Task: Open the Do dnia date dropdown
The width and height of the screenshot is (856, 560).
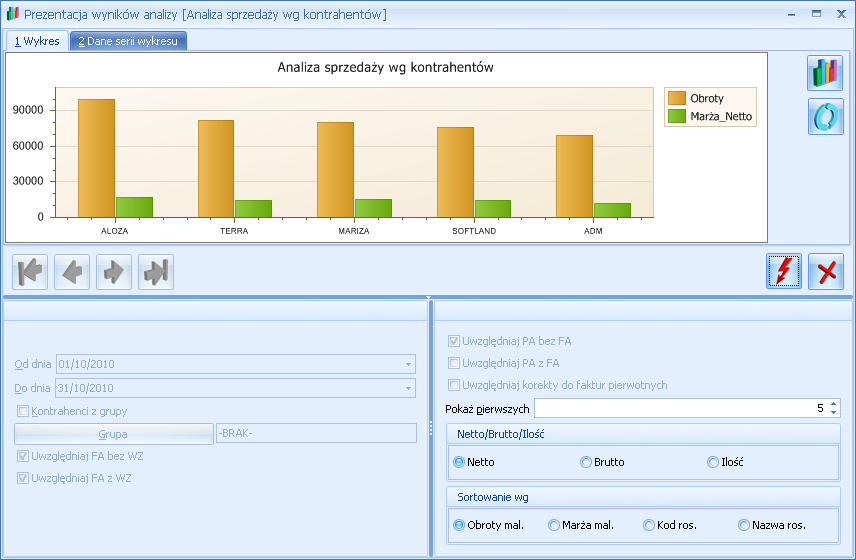Action: tap(409, 388)
